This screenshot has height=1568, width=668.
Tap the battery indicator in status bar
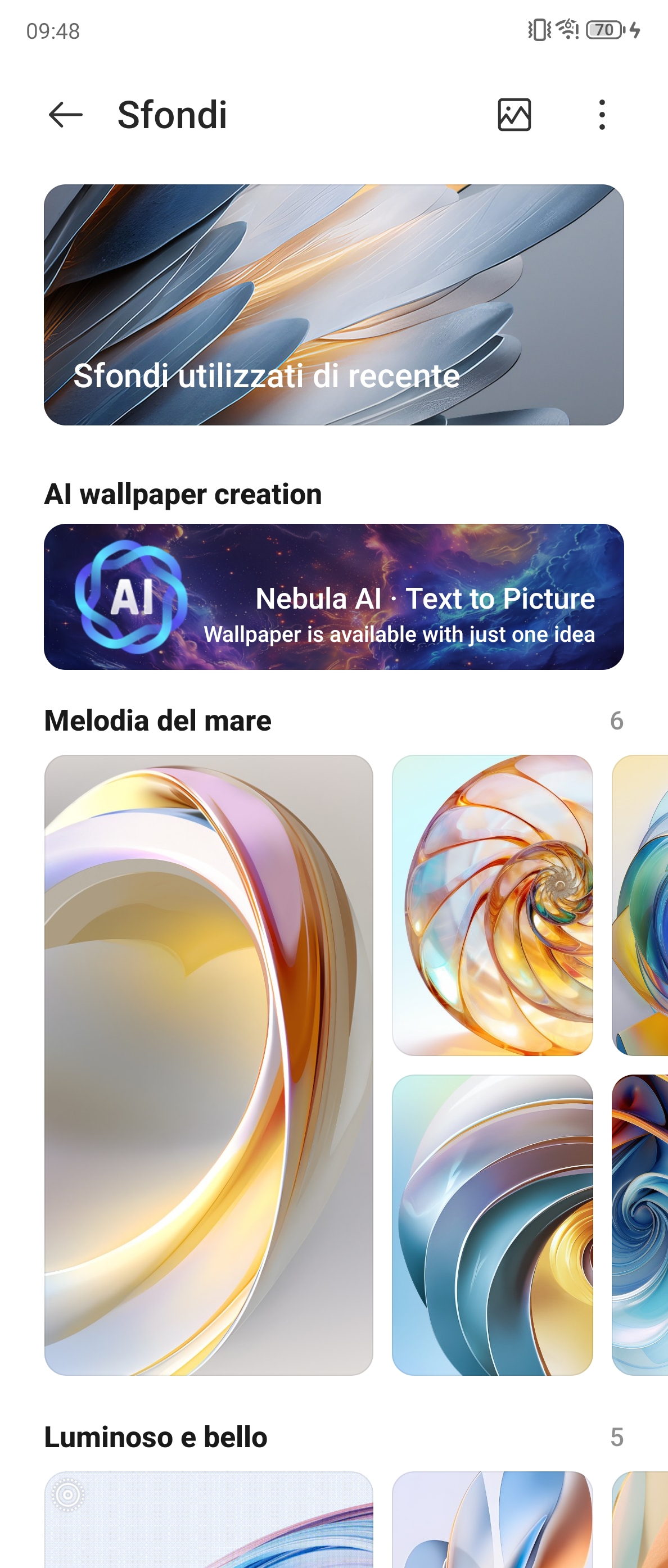[605, 30]
